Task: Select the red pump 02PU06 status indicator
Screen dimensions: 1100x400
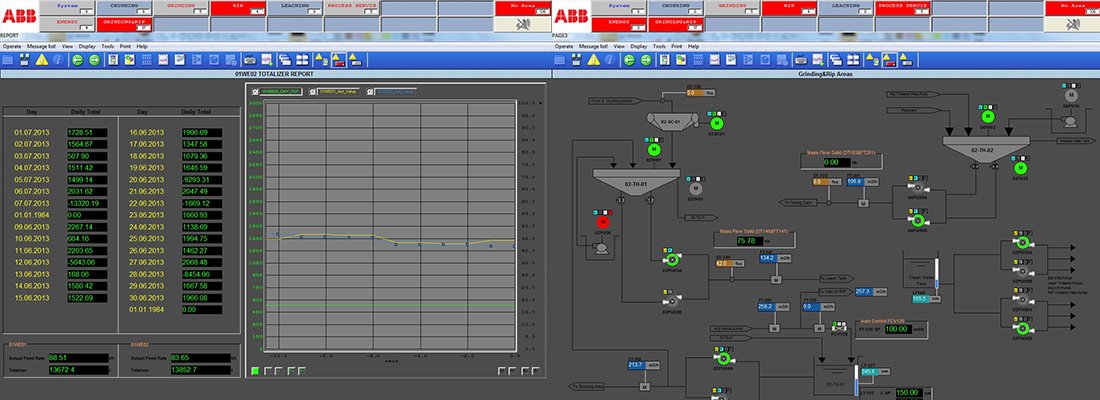Action: [x=602, y=223]
